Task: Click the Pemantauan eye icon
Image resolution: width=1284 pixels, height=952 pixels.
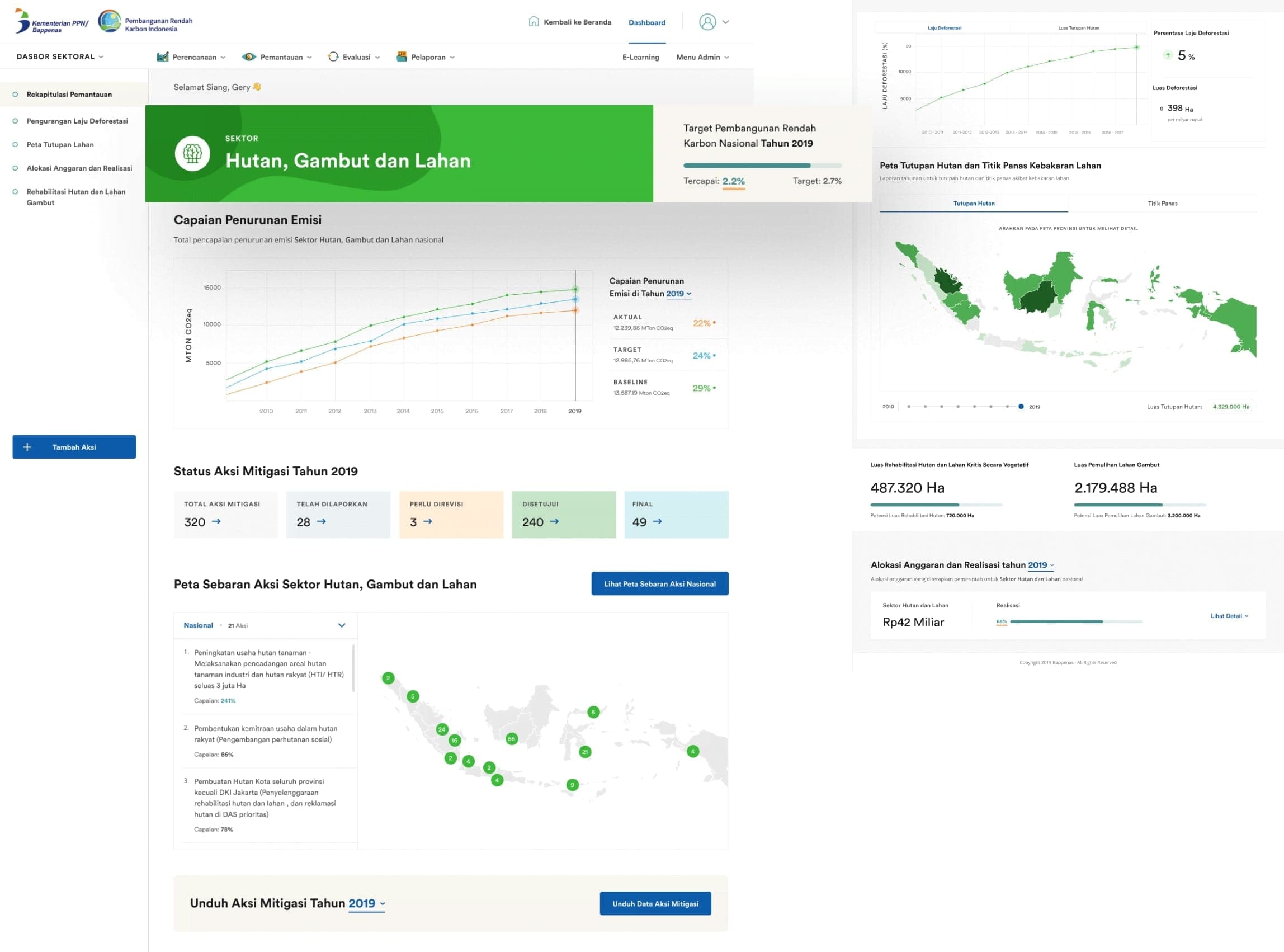Action: tap(249, 57)
